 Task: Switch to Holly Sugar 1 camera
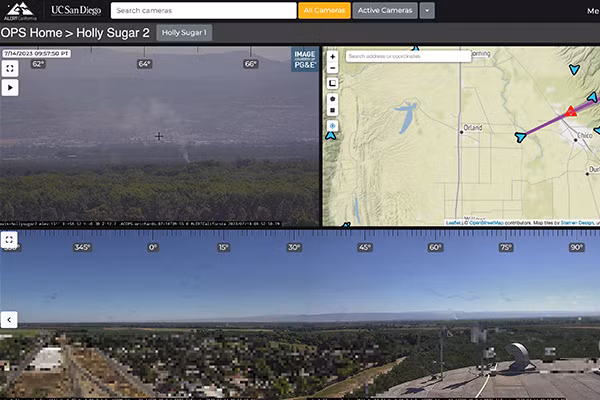pos(185,33)
